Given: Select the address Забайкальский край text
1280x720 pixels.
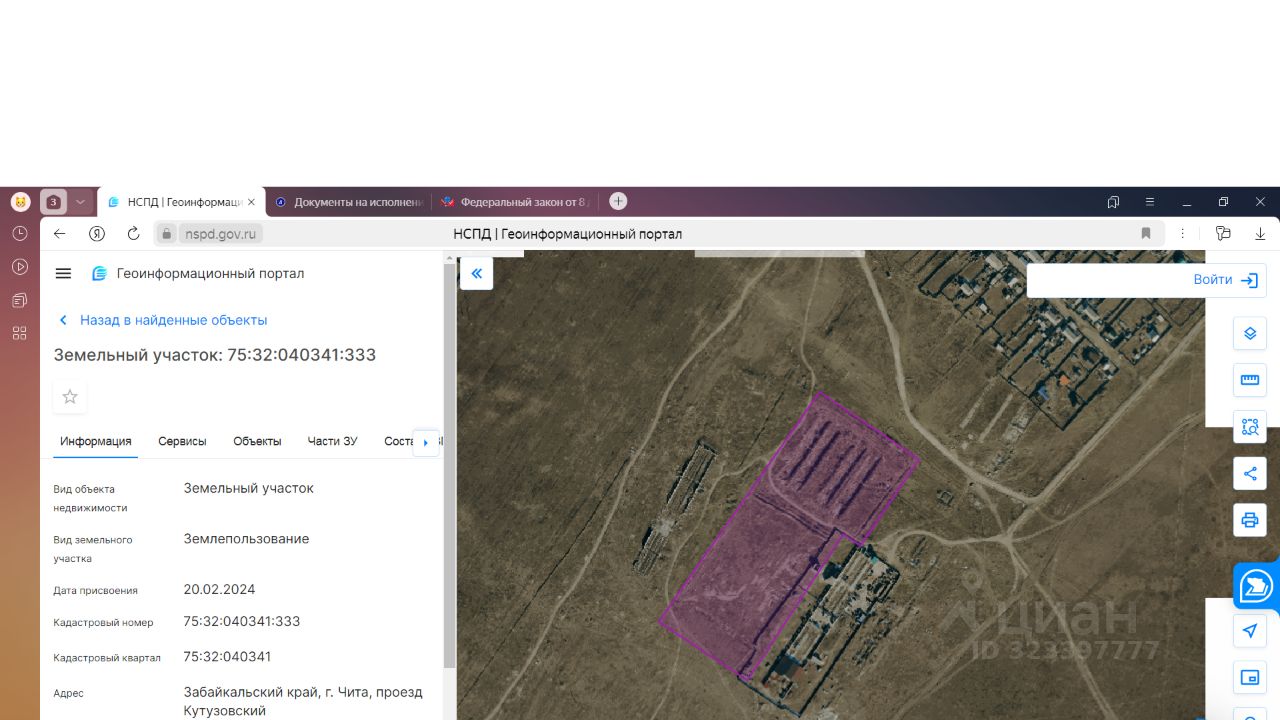Looking at the screenshot, I should pos(303,701).
